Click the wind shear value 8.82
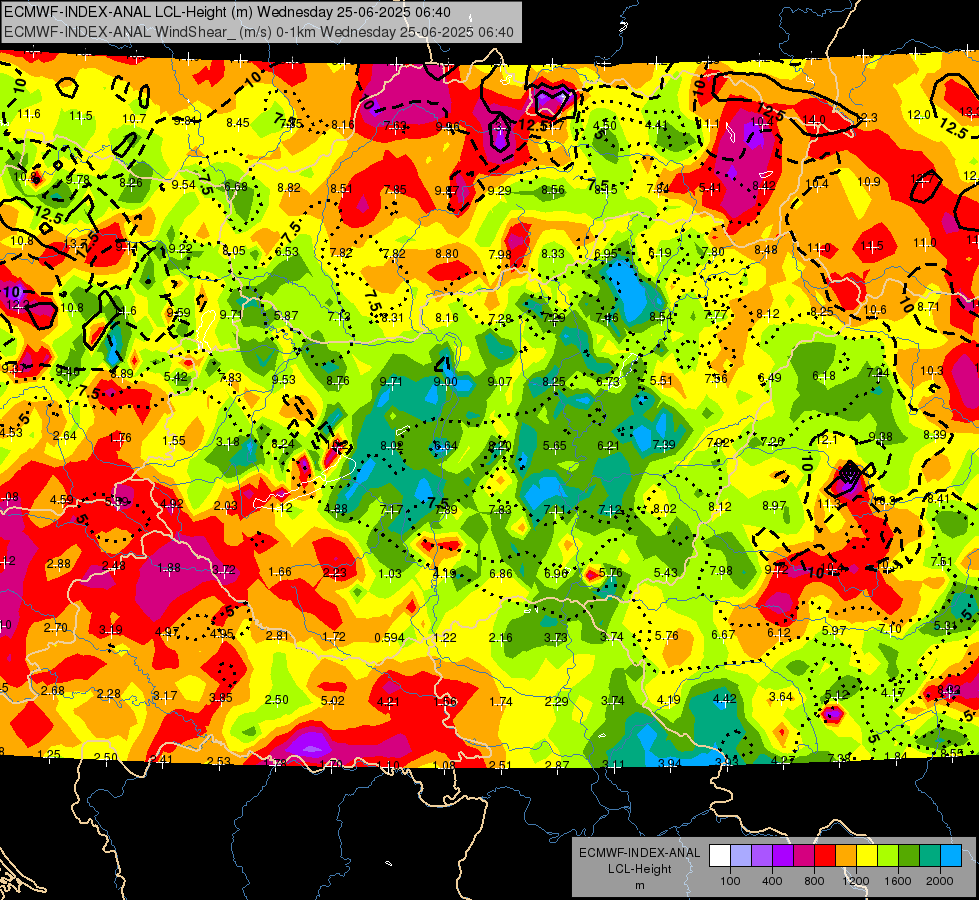The width and height of the screenshot is (979, 900). pyautogui.click(x=289, y=187)
